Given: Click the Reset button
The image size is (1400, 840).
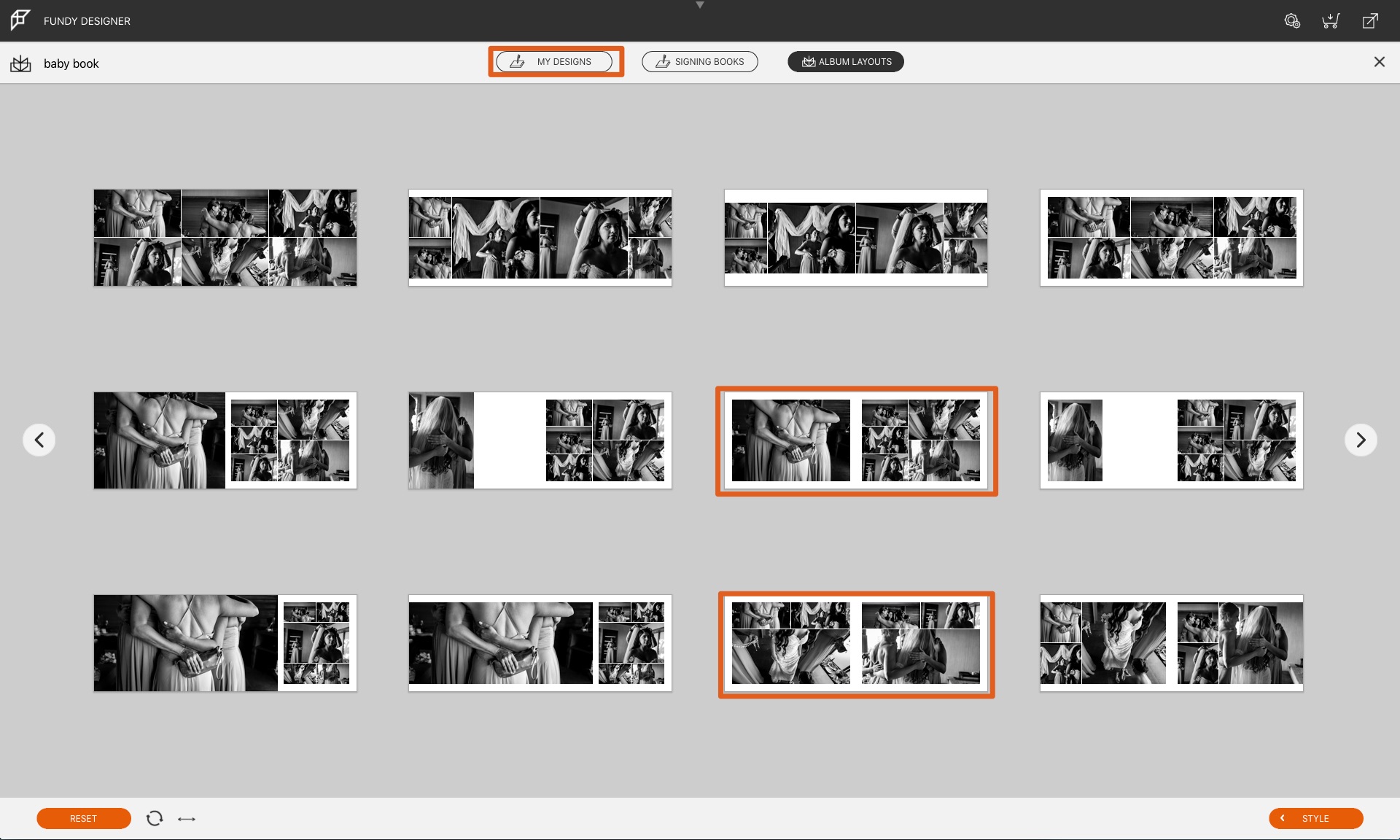Looking at the screenshot, I should coord(84,819).
